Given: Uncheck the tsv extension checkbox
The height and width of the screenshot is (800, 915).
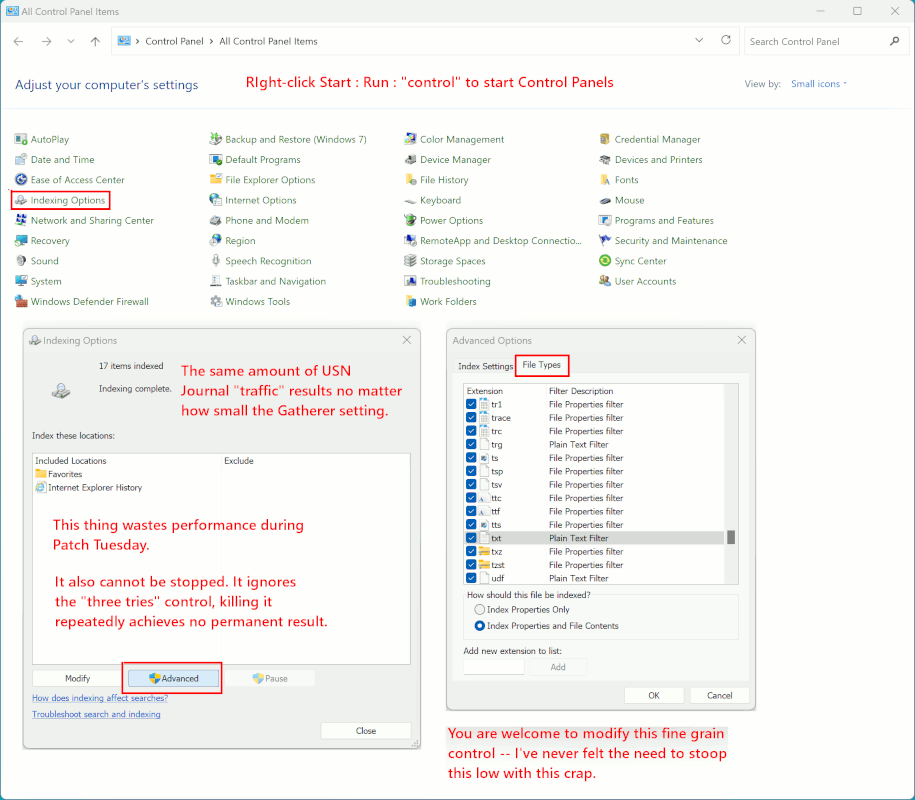Looking at the screenshot, I should (471, 485).
